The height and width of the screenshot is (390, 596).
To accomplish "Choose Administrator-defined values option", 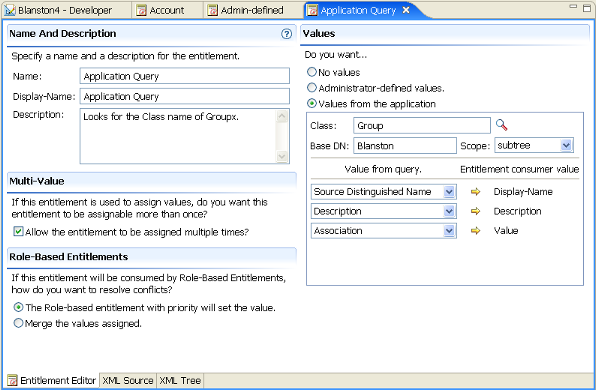I will (x=312, y=88).
